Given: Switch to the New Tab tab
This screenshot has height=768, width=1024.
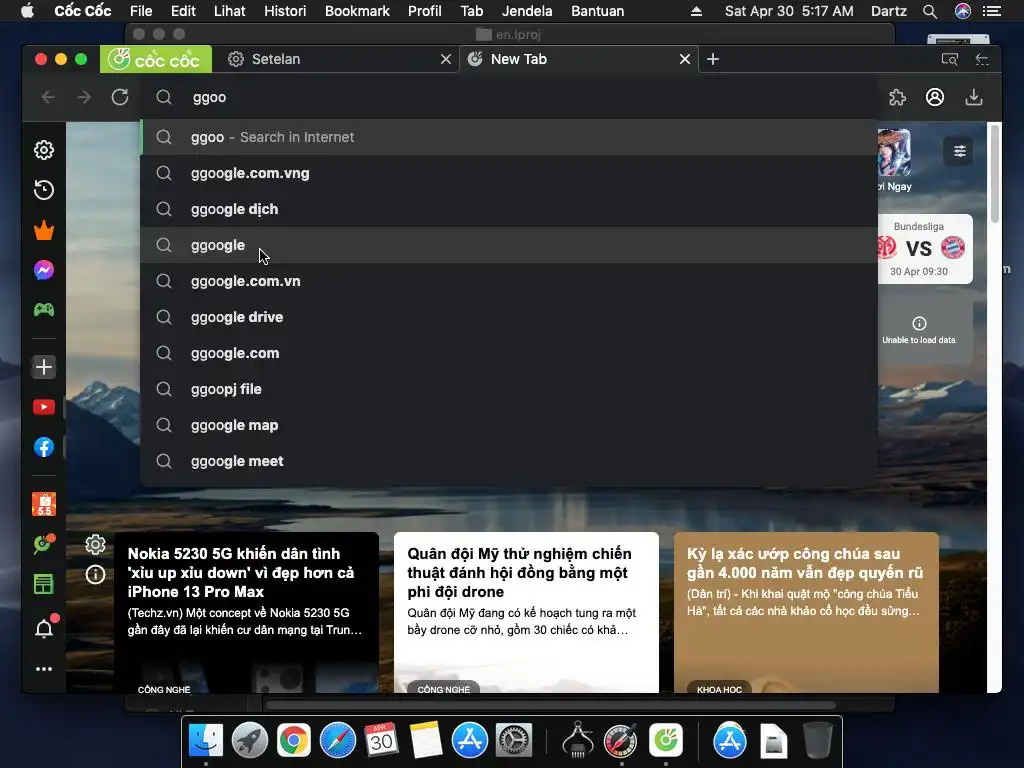Looking at the screenshot, I should tap(579, 59).
